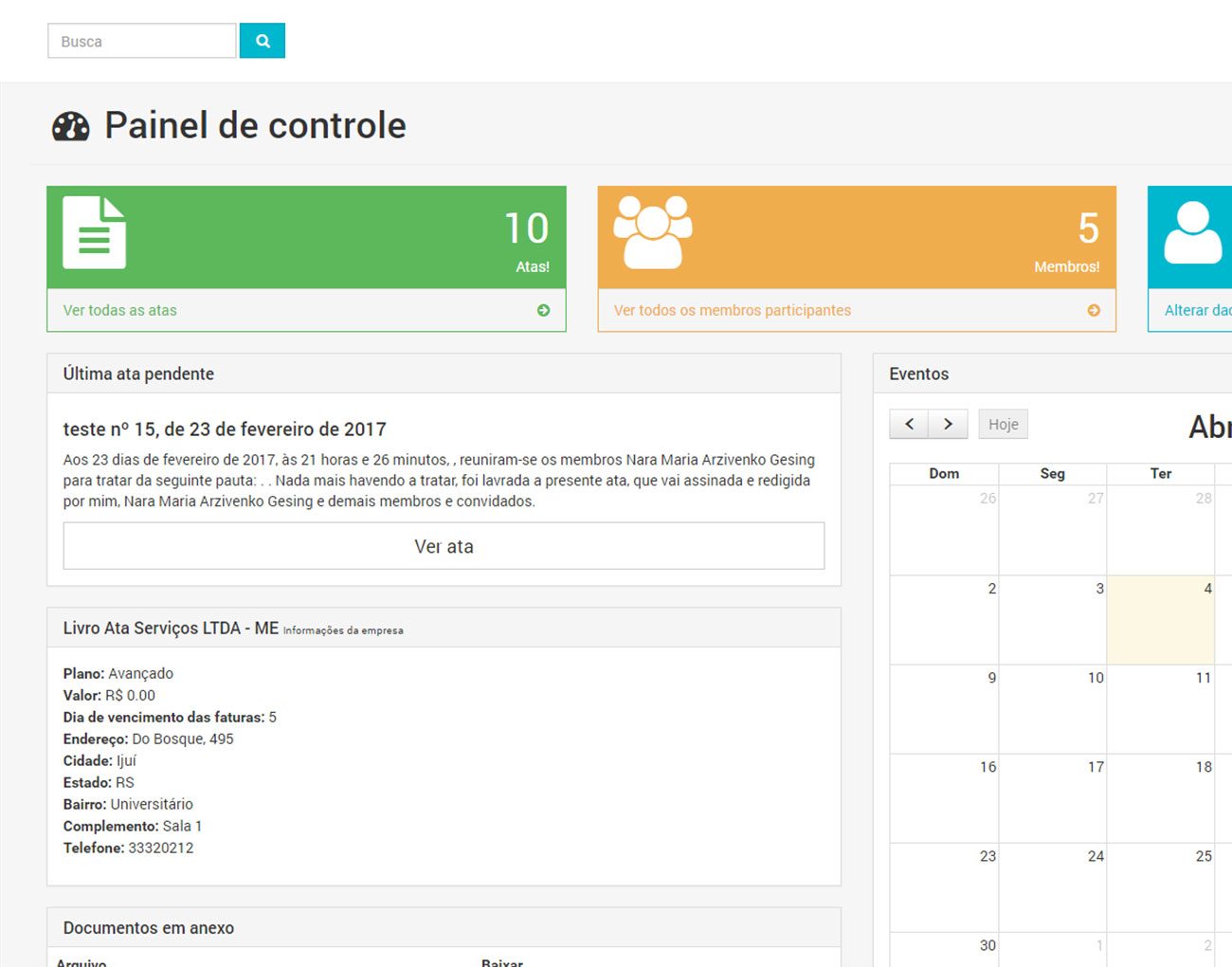Select day 30 in the calendar
Image resolution: width=1232 pixels, height=967 pixels.
coord(945,949)
